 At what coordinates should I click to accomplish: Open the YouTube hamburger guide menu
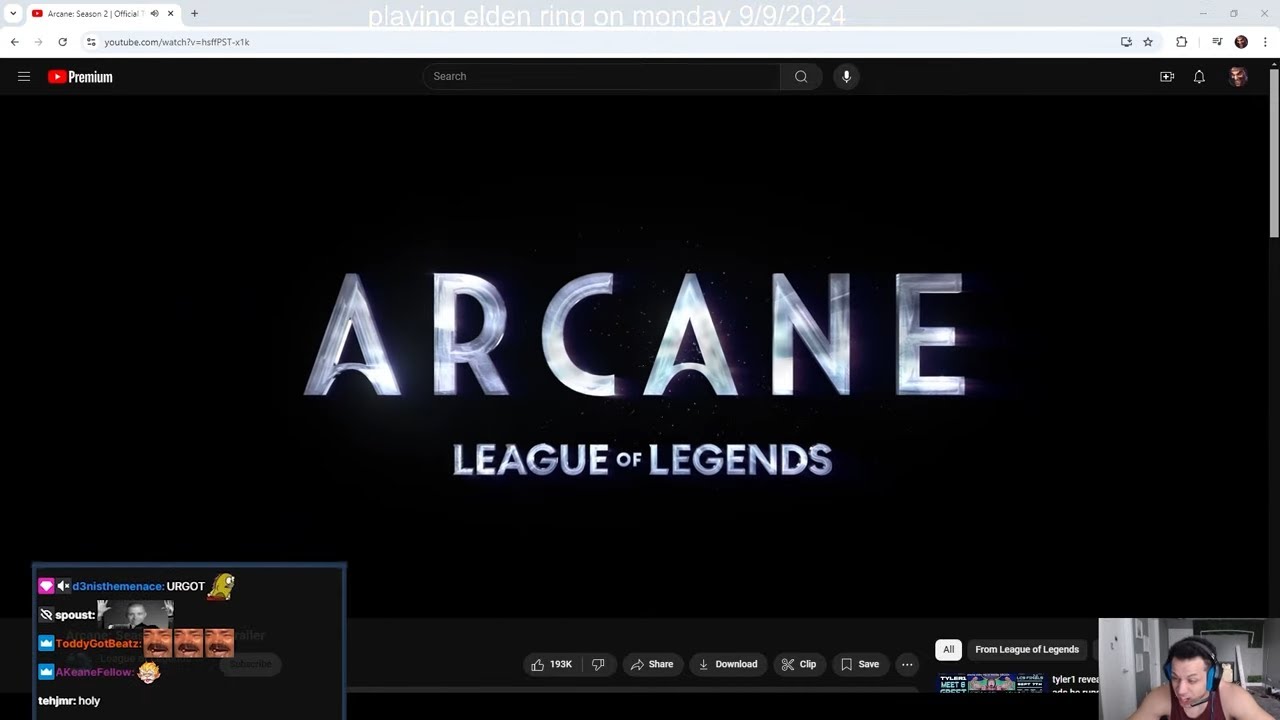(x=24, y=76)
